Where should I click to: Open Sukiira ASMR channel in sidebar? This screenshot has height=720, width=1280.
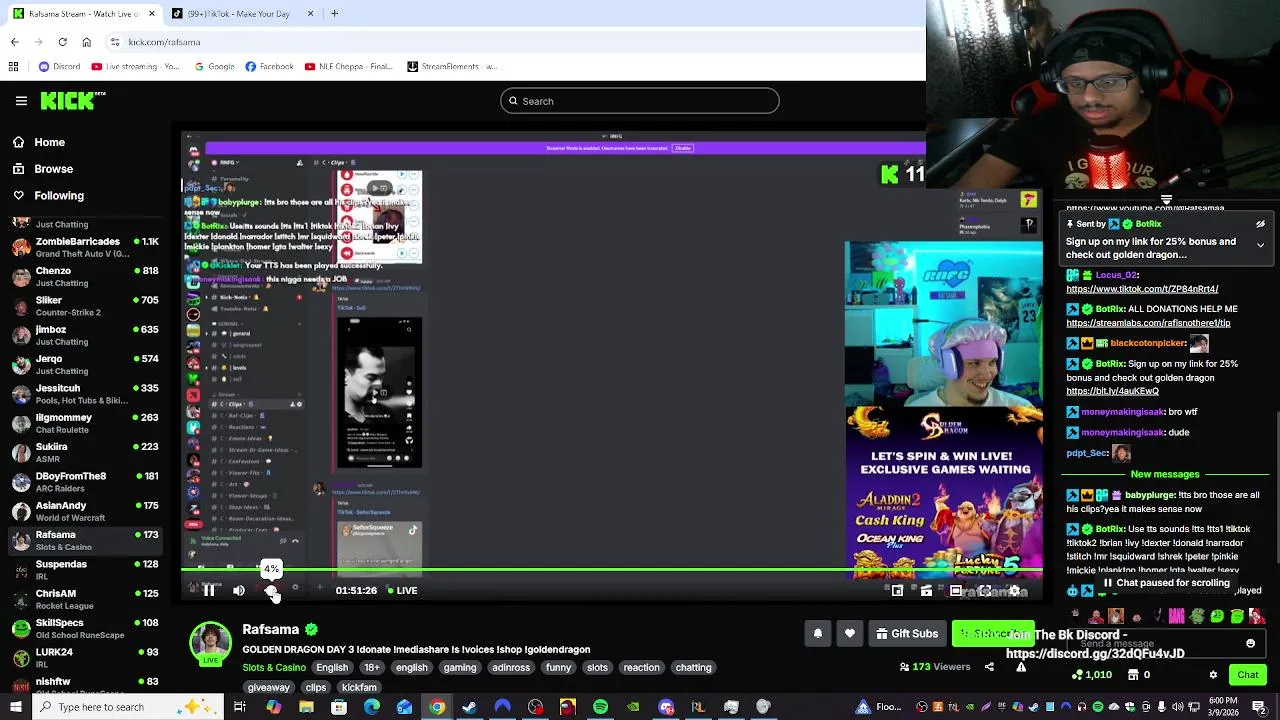[85, 452]
